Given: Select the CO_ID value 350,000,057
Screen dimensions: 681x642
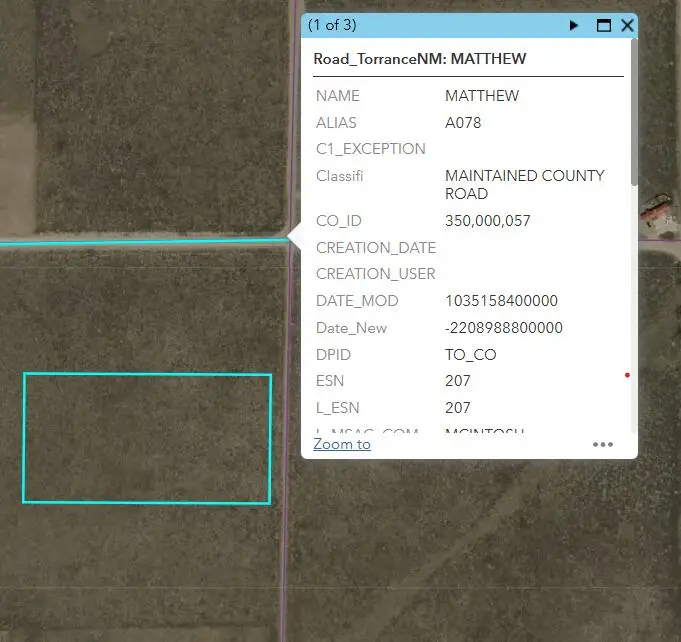Looking at the screenshot, I should point(487,221).
